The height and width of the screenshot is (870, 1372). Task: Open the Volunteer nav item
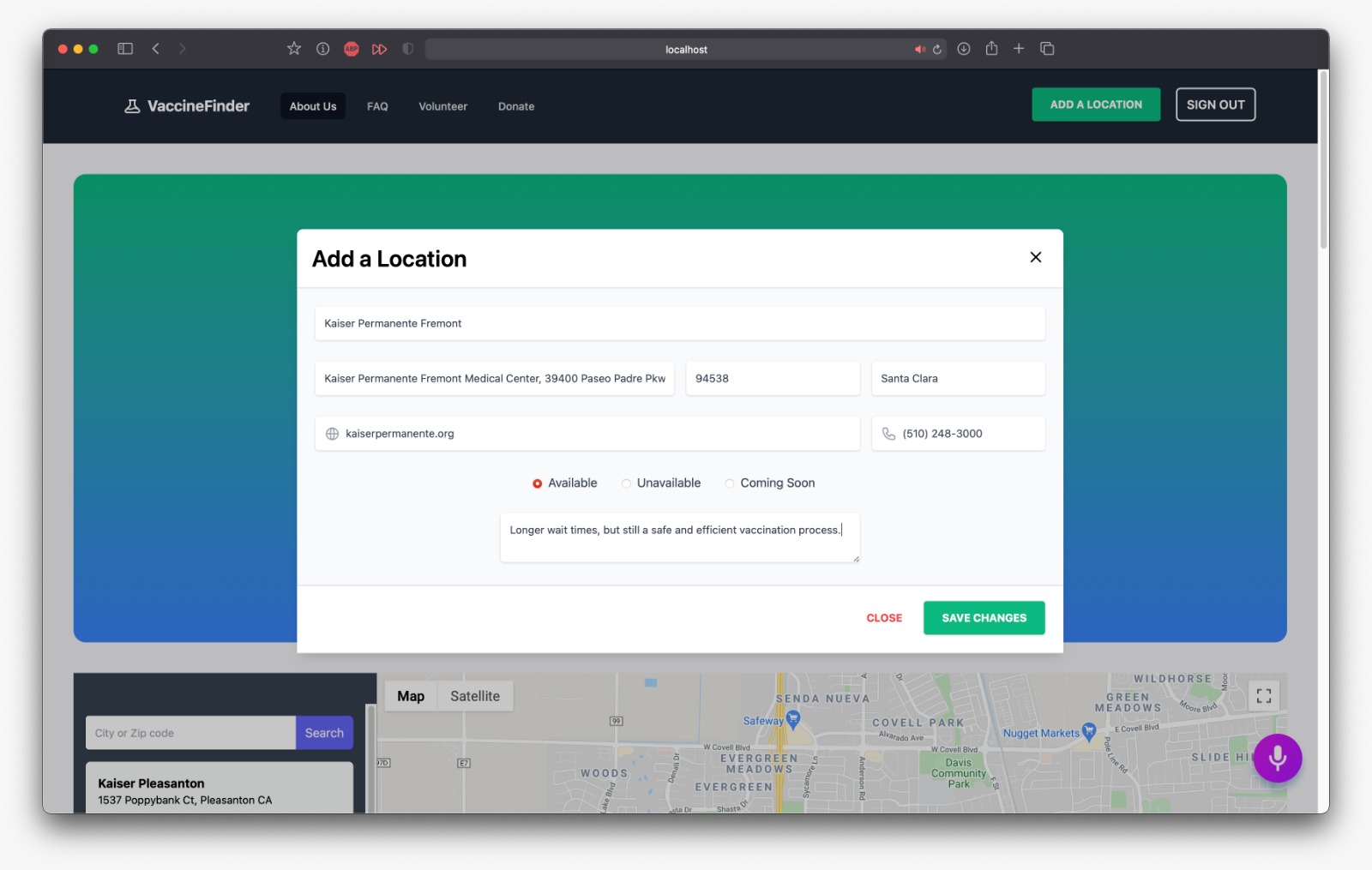[x=442, y=106]
